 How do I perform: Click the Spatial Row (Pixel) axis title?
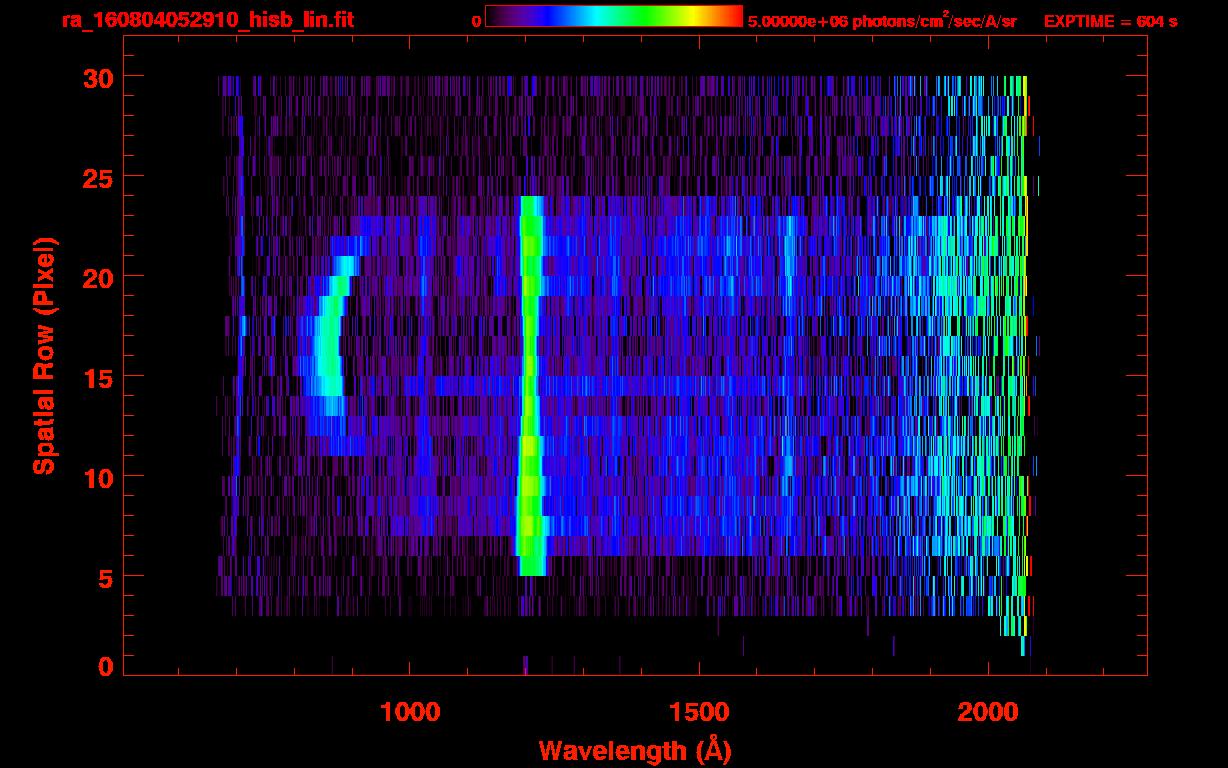pyautogui.click(x=44, y=355)
